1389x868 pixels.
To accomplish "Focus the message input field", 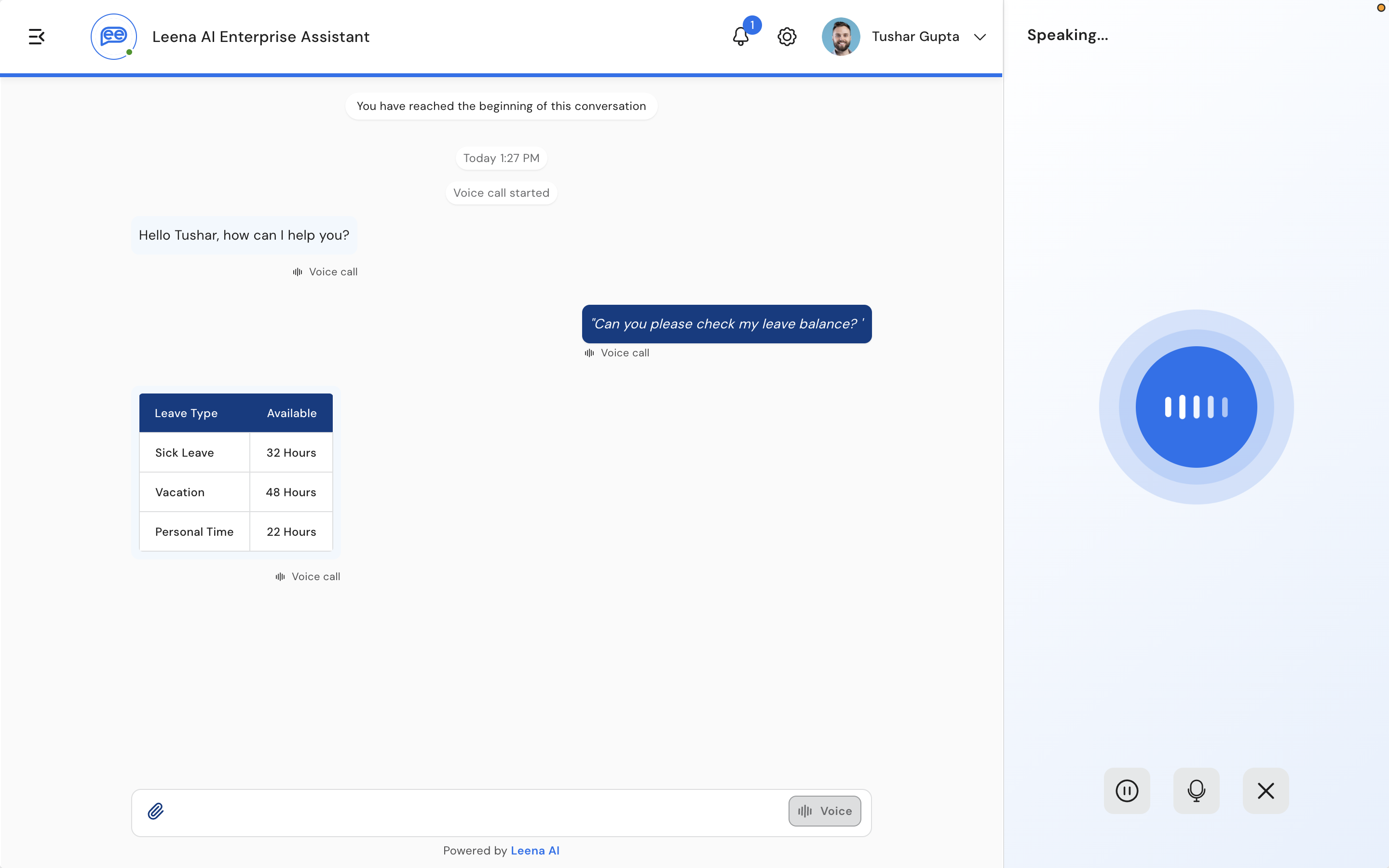I will pos(477,811).
